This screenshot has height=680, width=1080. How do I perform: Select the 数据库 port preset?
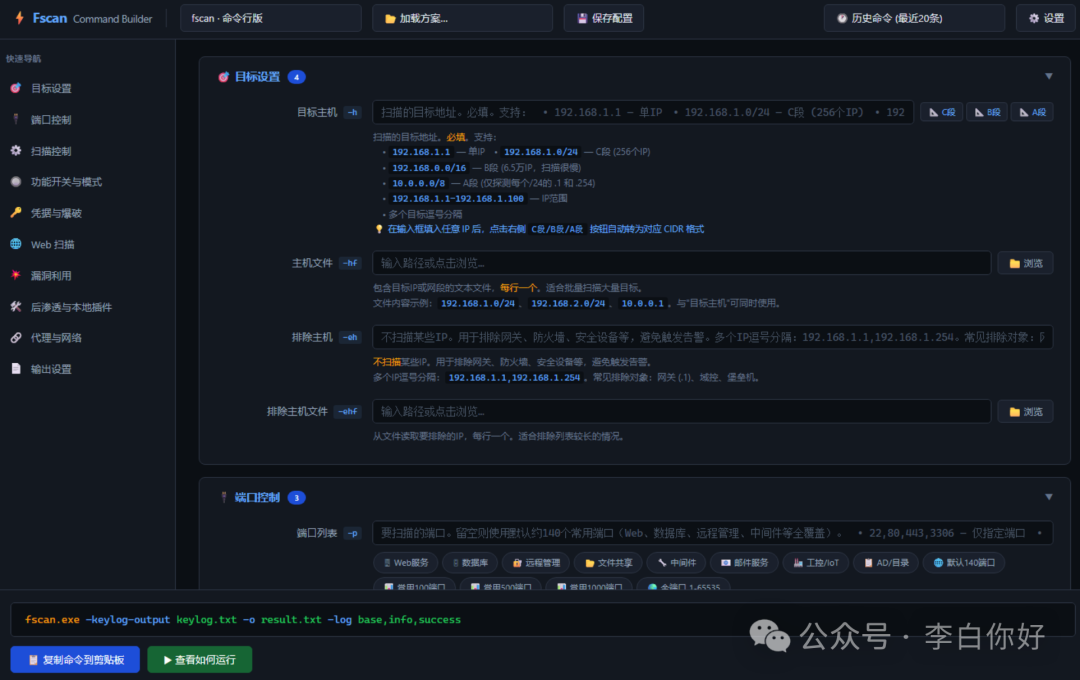point(470,563)
